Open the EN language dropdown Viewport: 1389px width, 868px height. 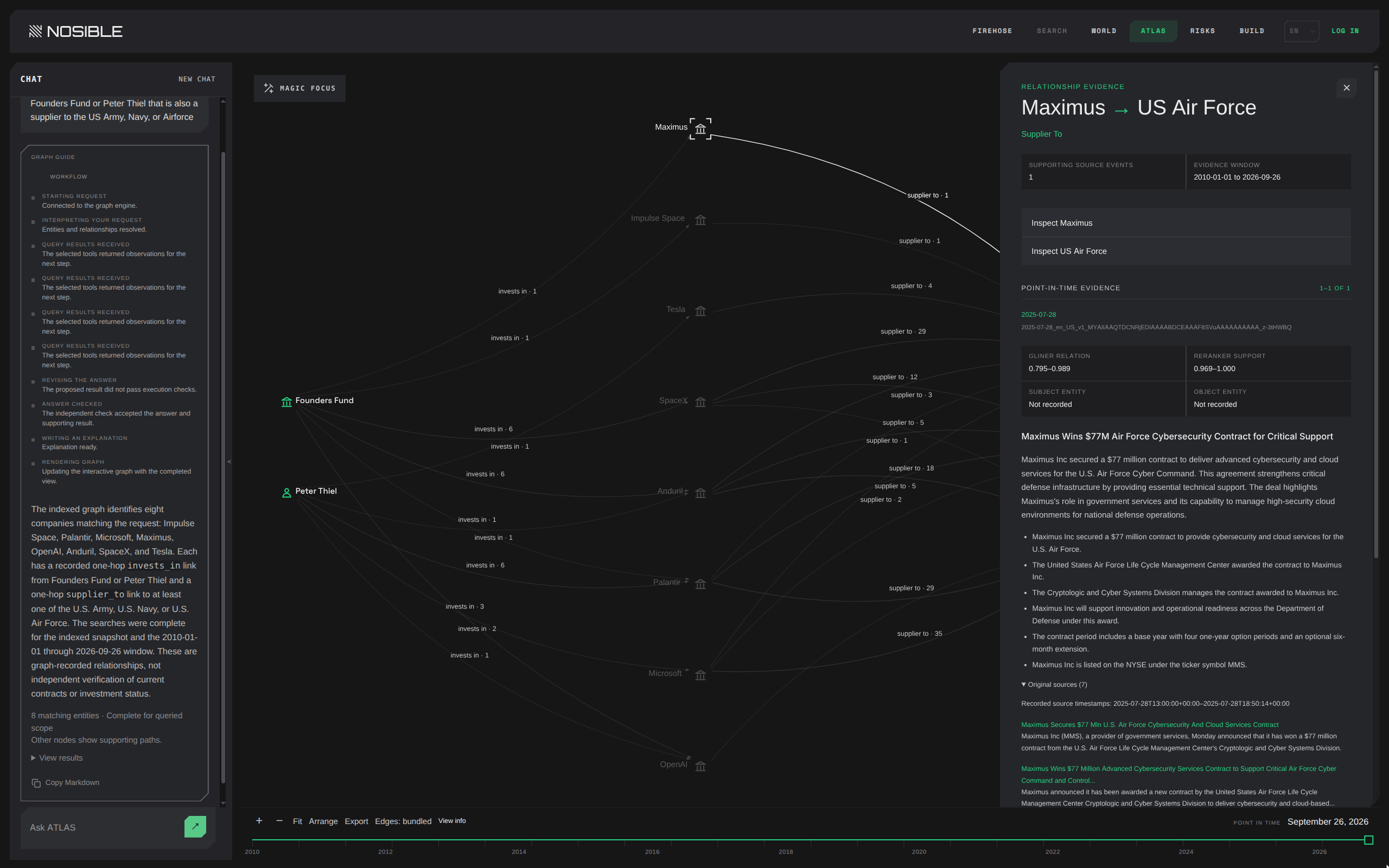[x=1301, y=31]
